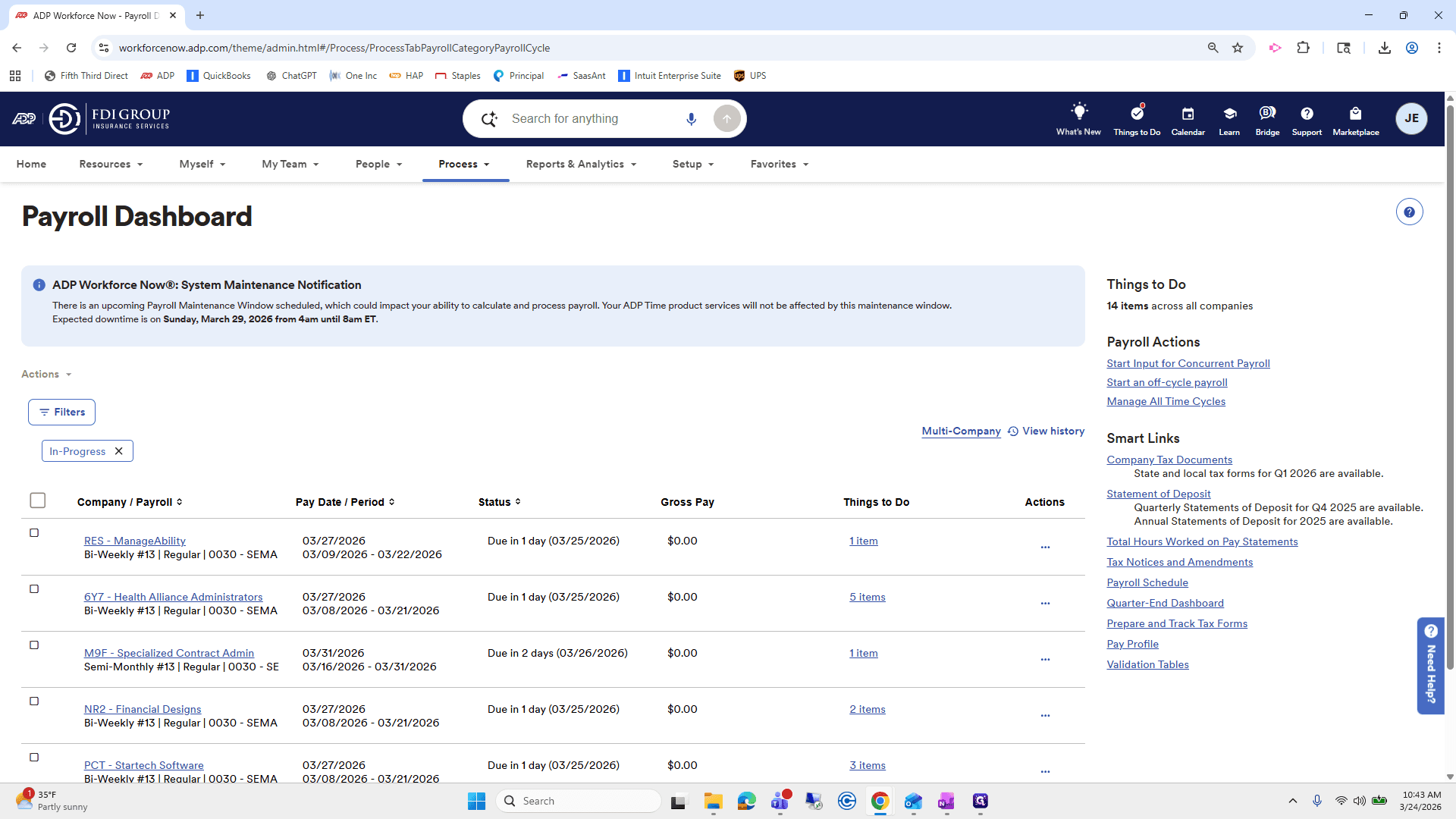Viewport: 1456px width, 819px height.
Task: Open the Bridge community icon
Action: point(1267,113)
